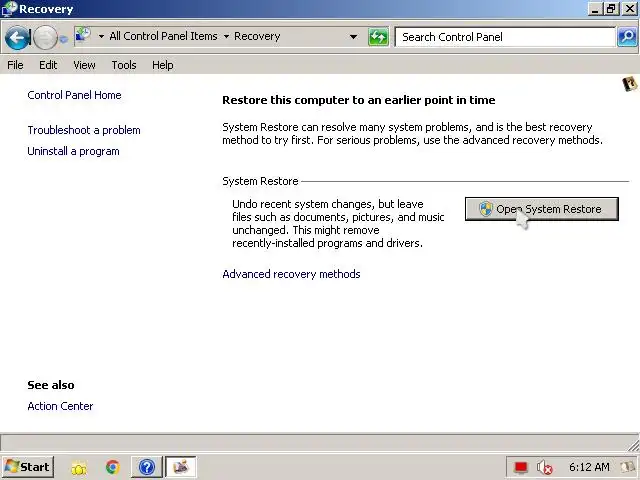The height and width of the screenshot is (480, 640).
Task: Click the greyed Forward navigation arrow
Action: point(45,38)
